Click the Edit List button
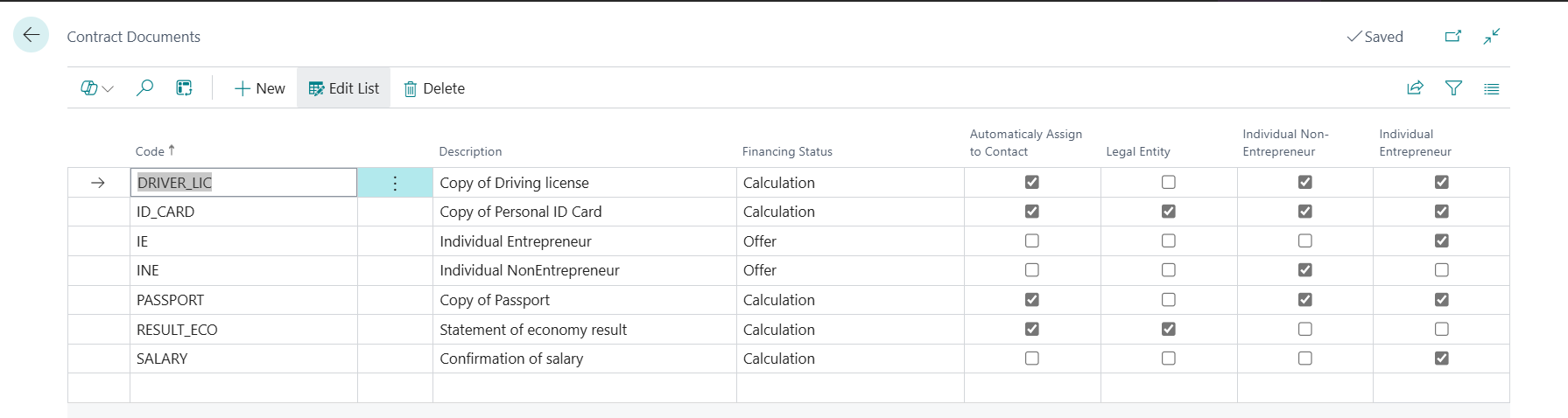Image resolution: width=1568 pixels, height=418 pixels. 344,88
